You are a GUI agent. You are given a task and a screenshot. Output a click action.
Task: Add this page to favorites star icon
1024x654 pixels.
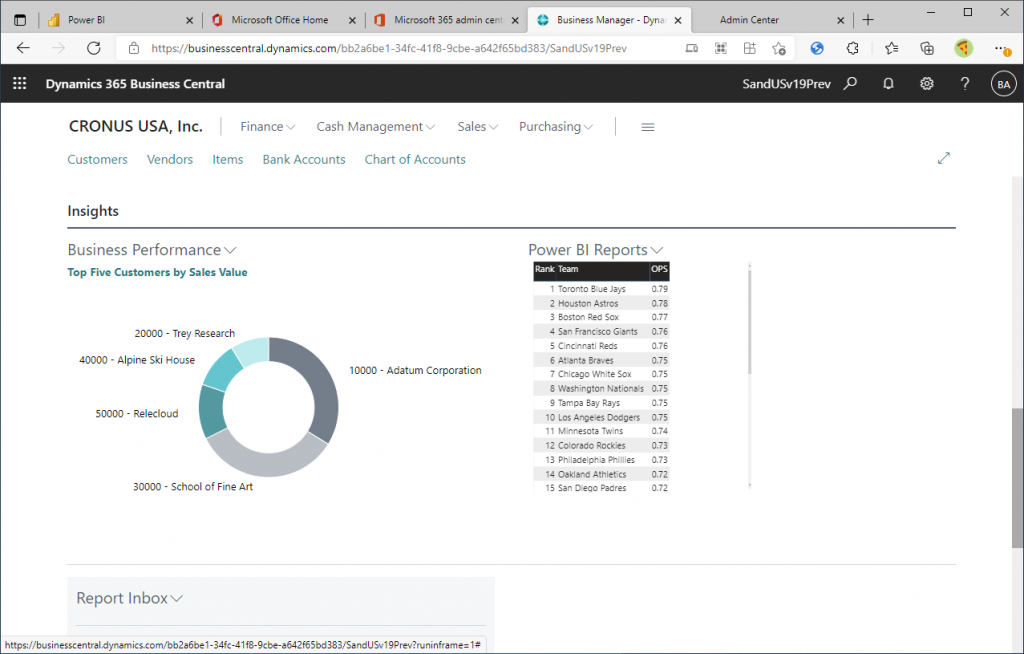[x=778, y=48]
